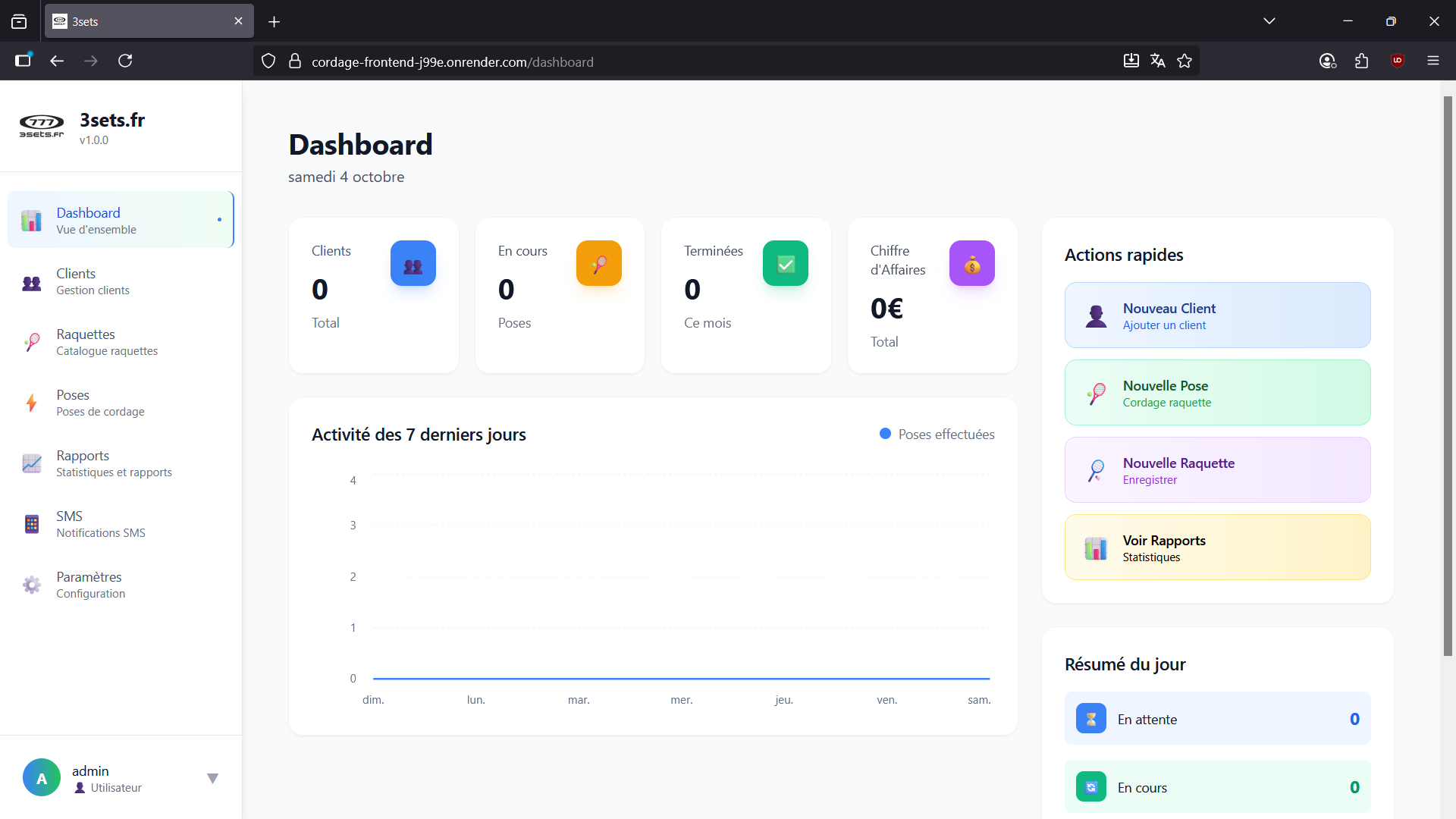Click the Nouveau Client quick action
This screenshot has height=819, width=1456.
point(1217,315)
